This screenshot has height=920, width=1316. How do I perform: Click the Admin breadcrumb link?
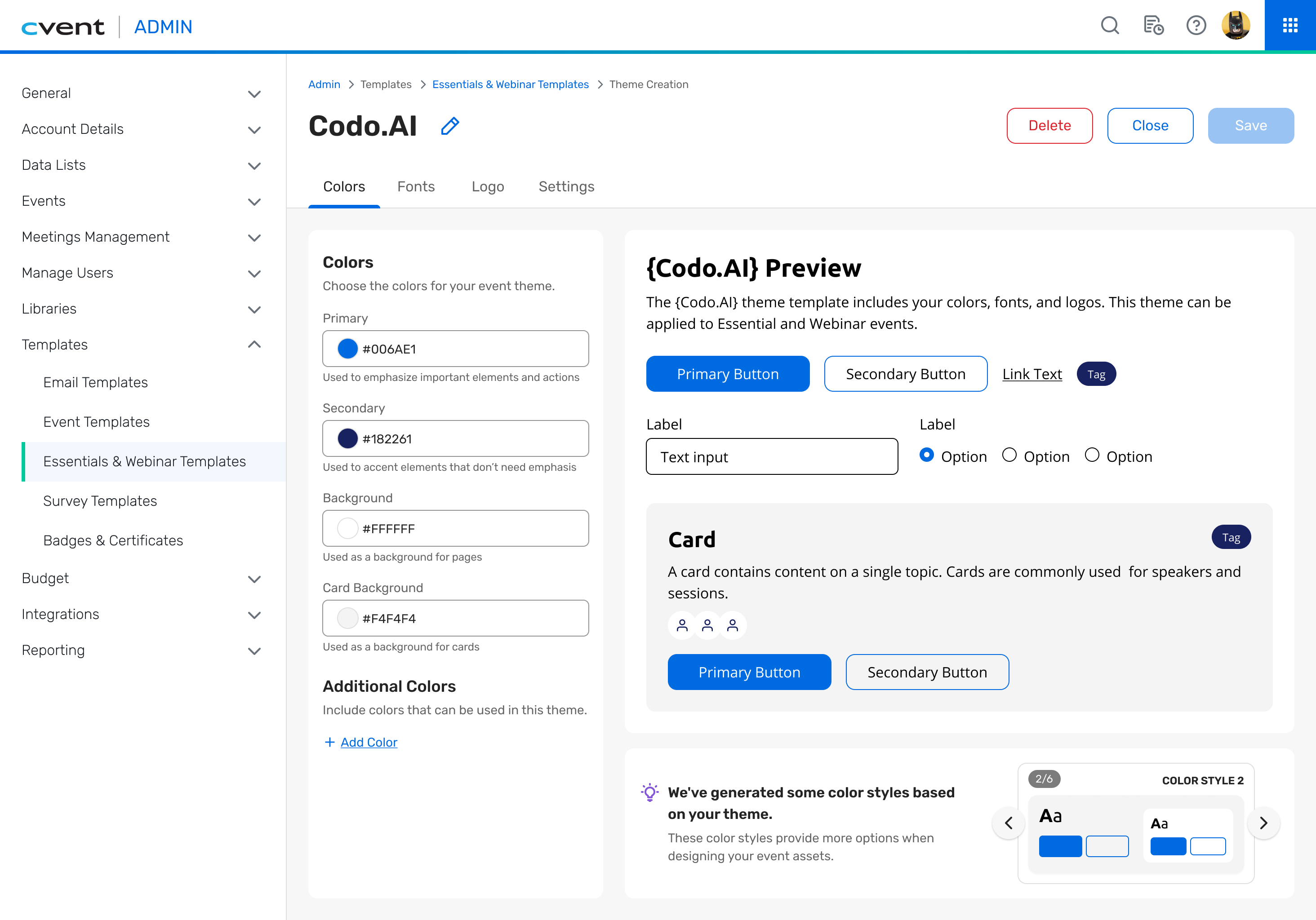[x=324, y=84]
